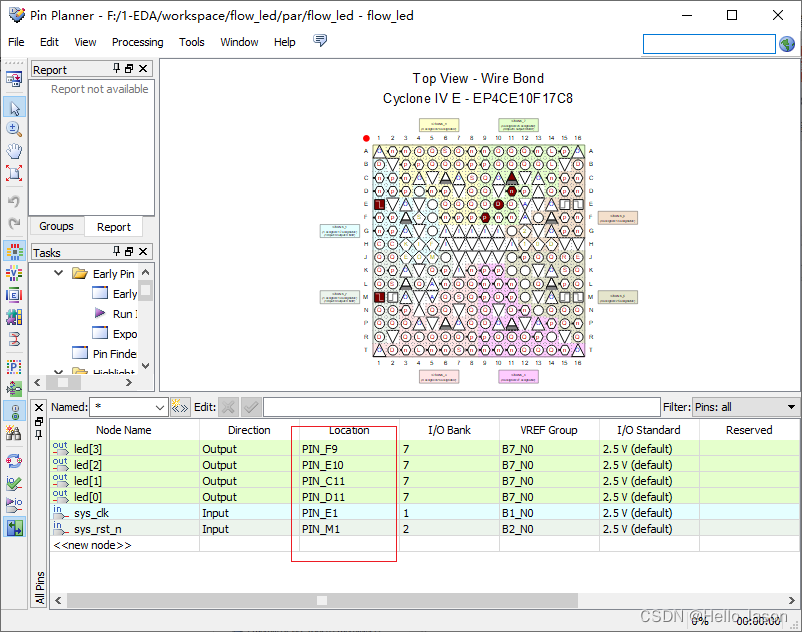The image size is (802, 632).
Task: Pin the Tasks panel
Action: 117,251
